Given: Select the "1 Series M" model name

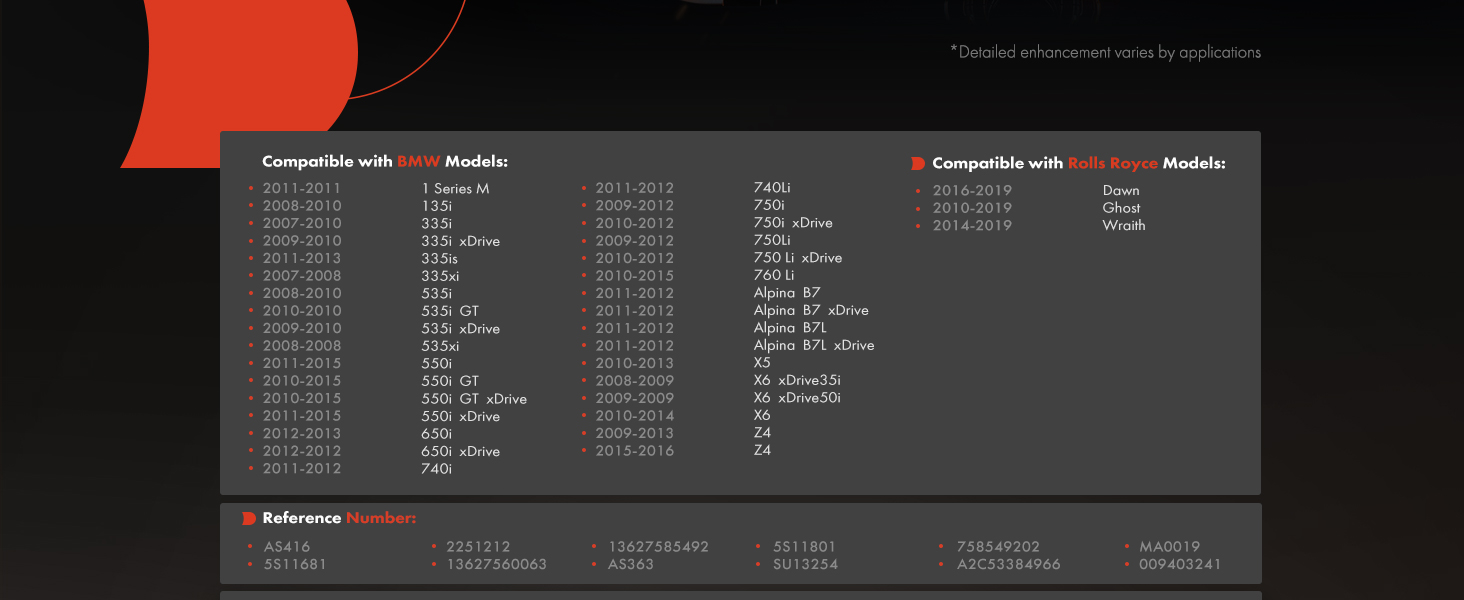Looking at the screenshot, I should (455, 189).
